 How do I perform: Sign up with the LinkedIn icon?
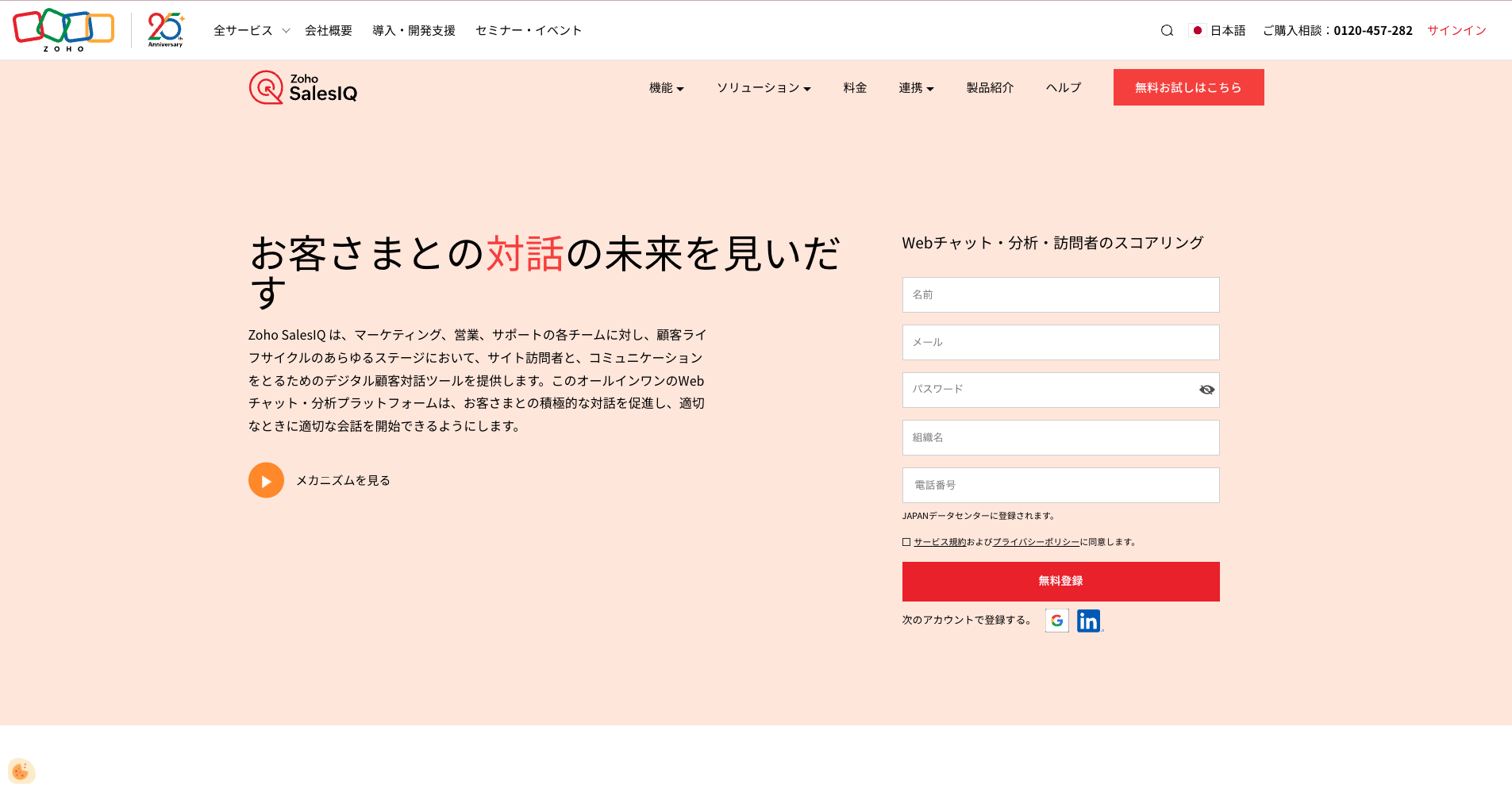(1089, 621)
